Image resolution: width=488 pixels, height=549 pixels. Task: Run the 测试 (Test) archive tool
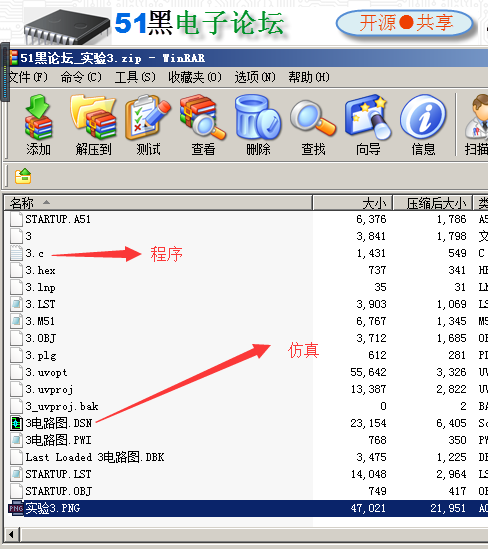coord(148,125)
